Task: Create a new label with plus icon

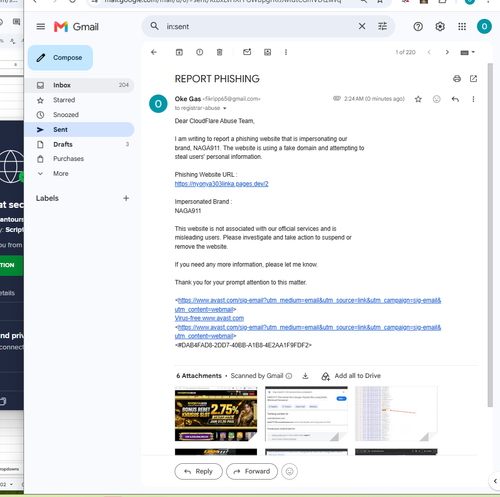Action: point(126,198)
